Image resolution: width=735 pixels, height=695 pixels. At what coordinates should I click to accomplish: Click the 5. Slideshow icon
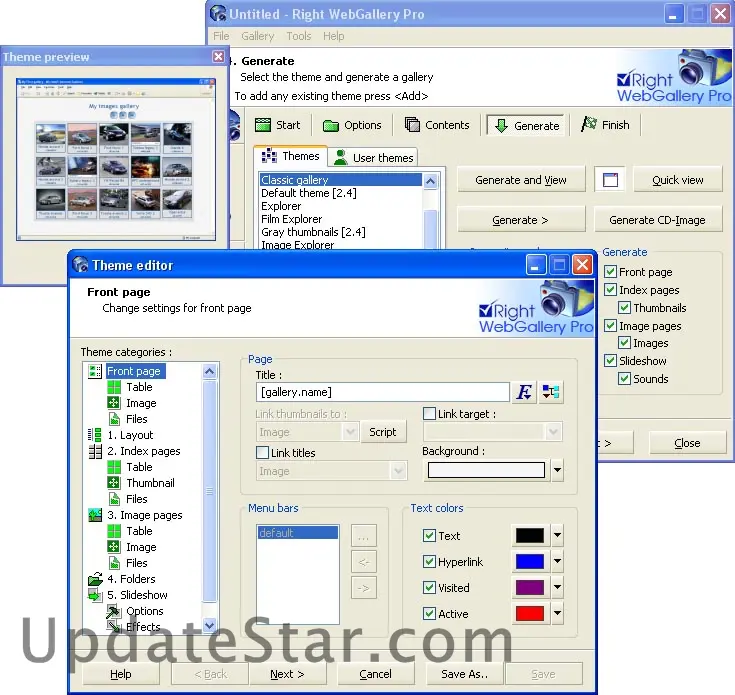tap(95, 595)
